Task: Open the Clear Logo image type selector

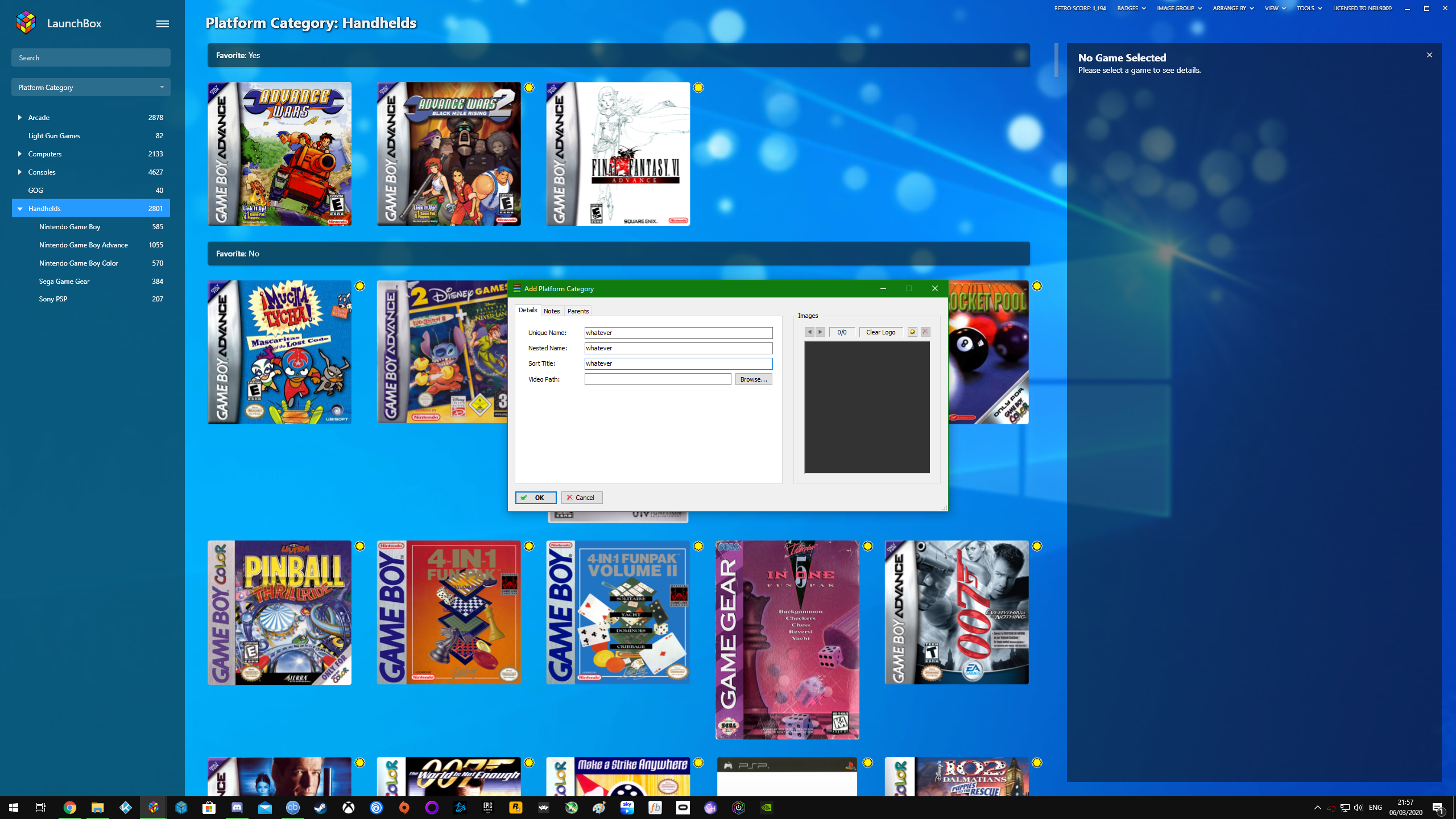Action: point(881,332)
